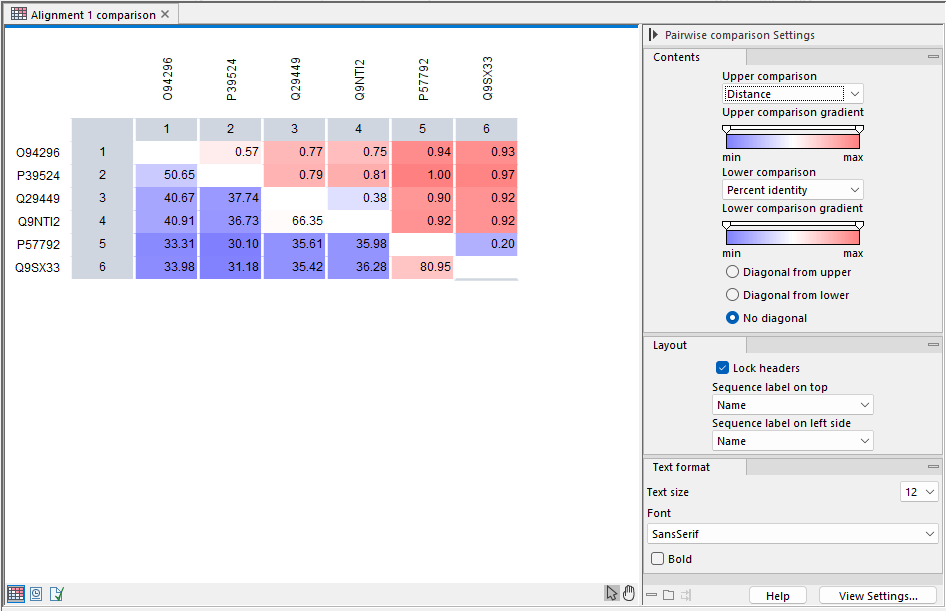The height and width of the screenshot is (611, 946).
Task: Collapse the Contents panel via its menu icon
Action: point(932,56)
